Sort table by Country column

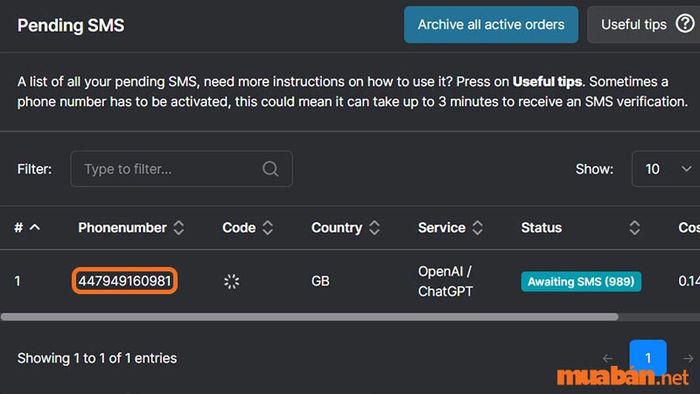click(x=374, y=228)
